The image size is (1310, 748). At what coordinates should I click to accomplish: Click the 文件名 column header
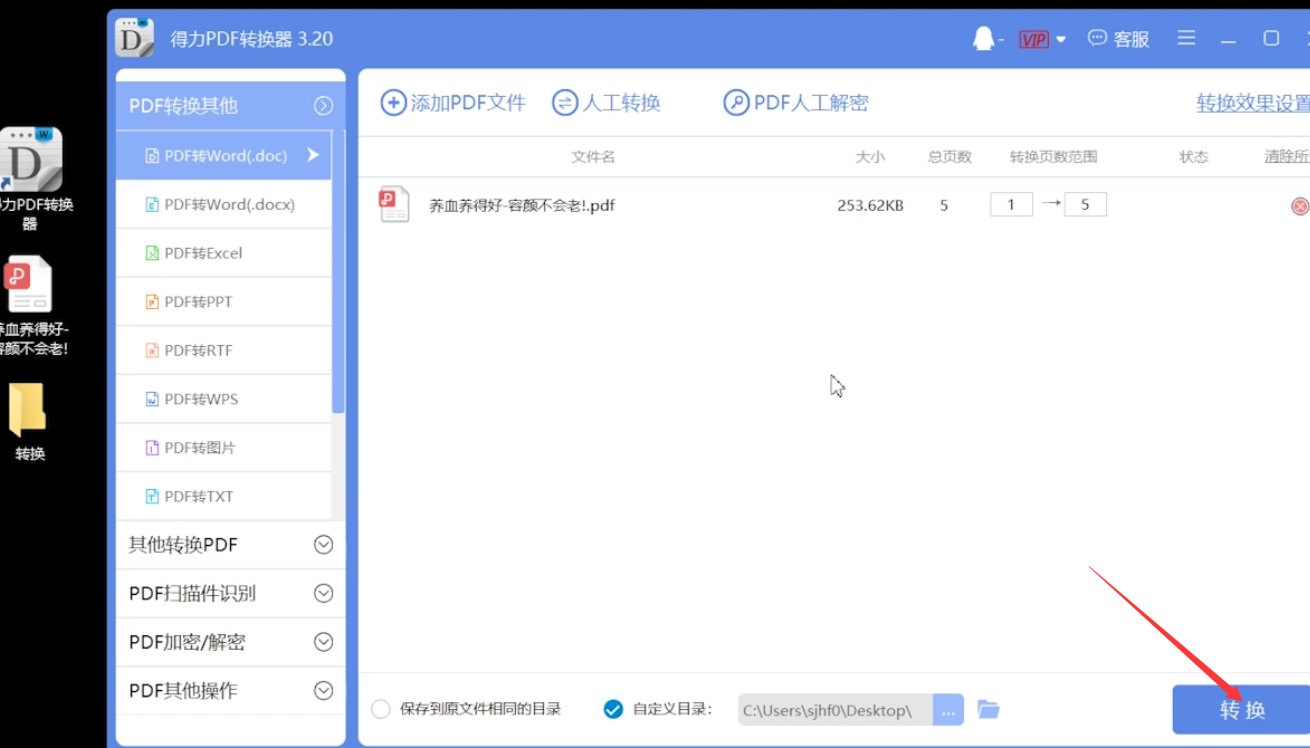tap(593, 157)
